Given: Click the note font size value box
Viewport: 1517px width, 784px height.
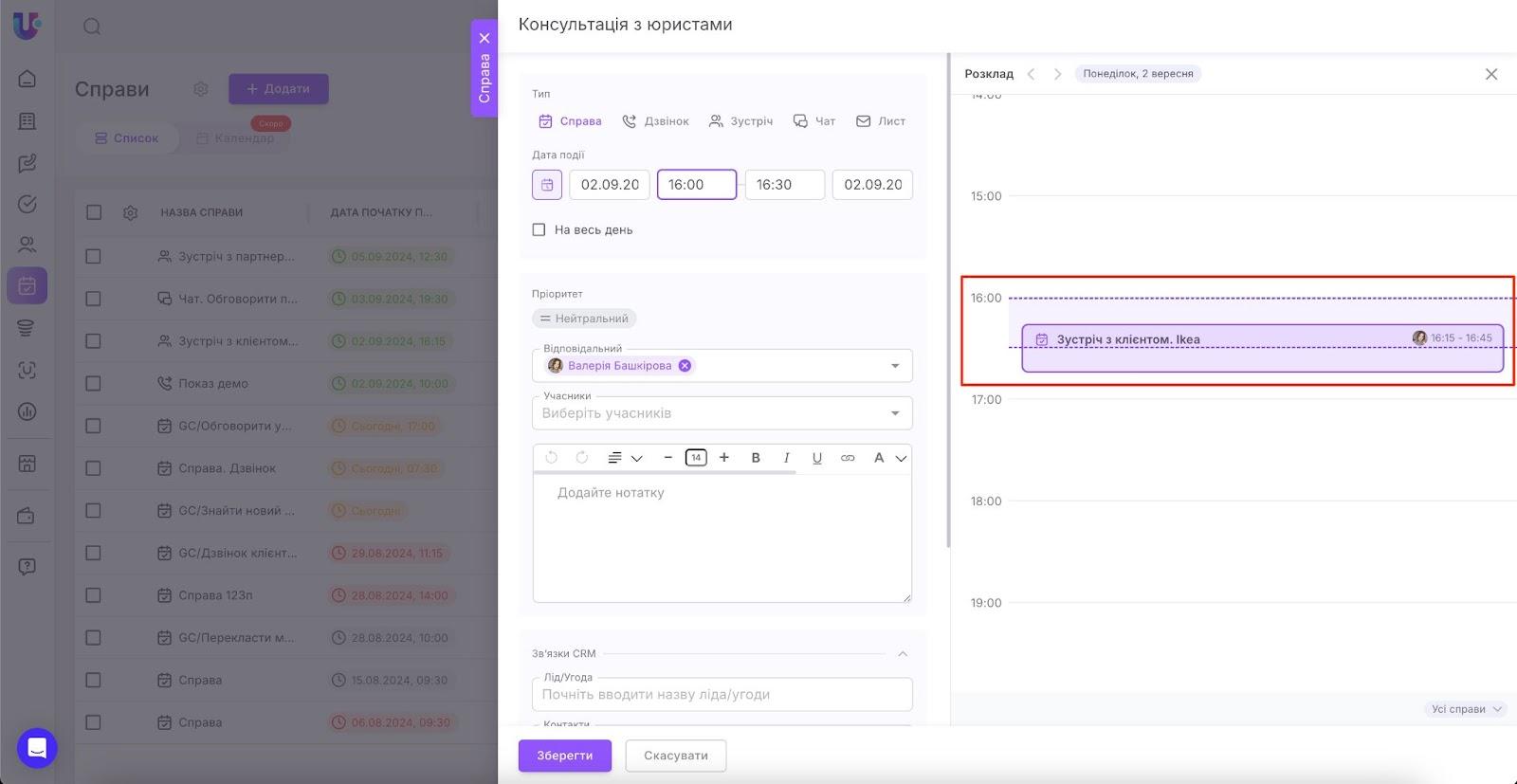Looking at the screenshot, I should pos(696,458).
